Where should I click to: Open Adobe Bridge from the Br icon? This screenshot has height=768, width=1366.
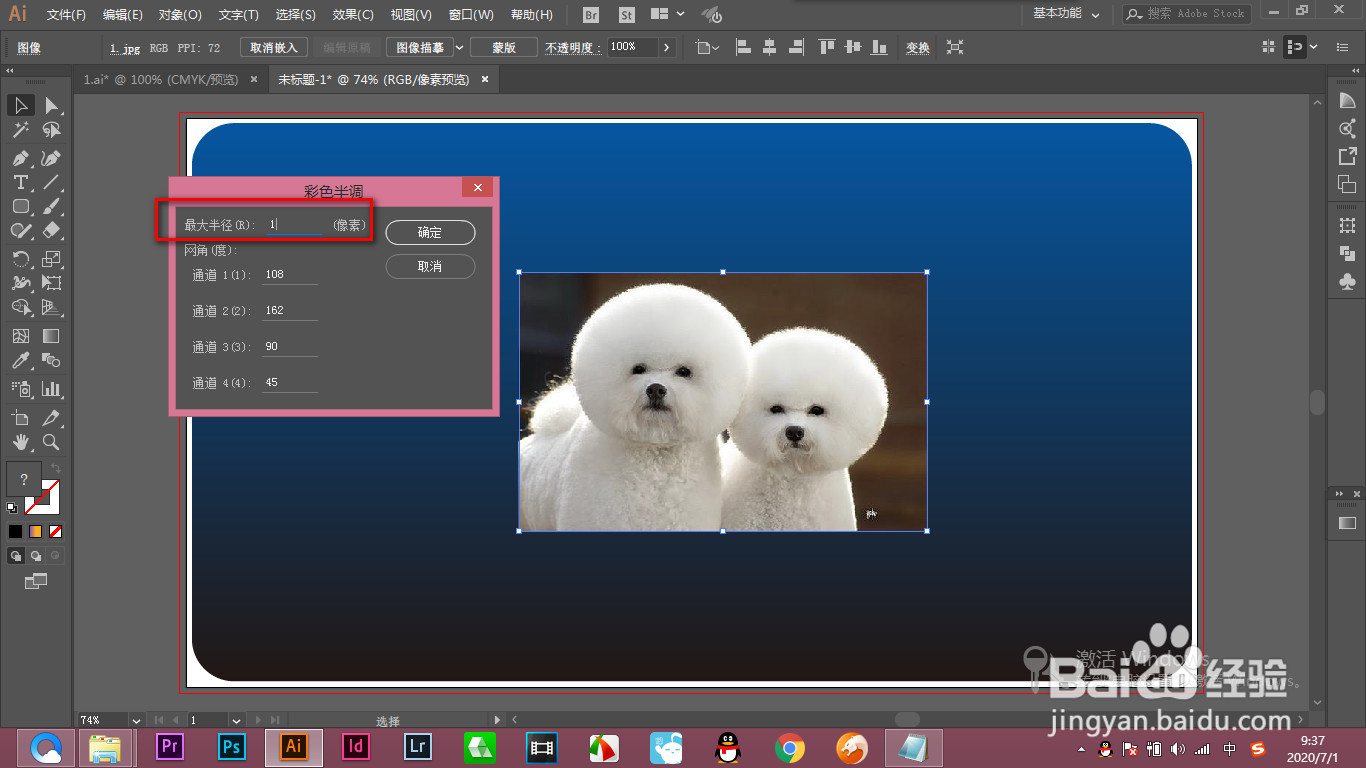click(591, 15)
